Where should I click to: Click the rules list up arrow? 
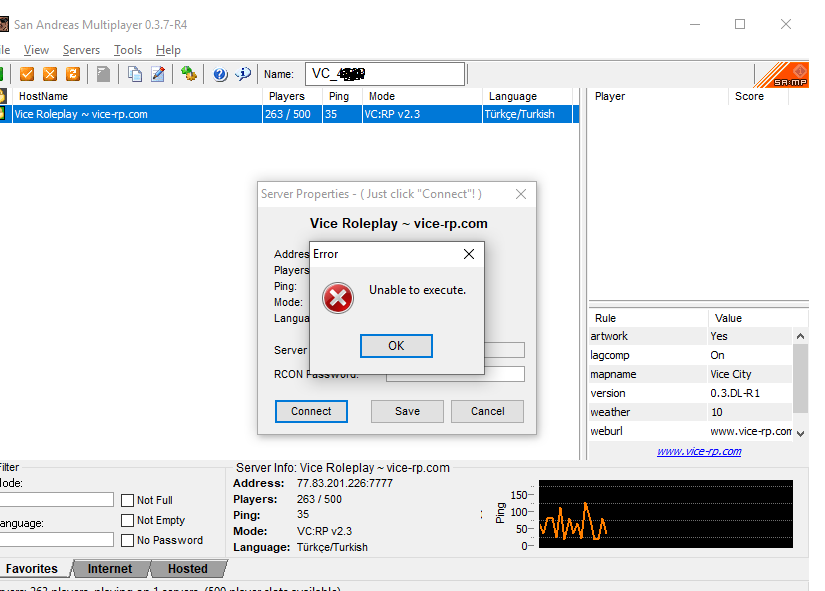[800, 336]
